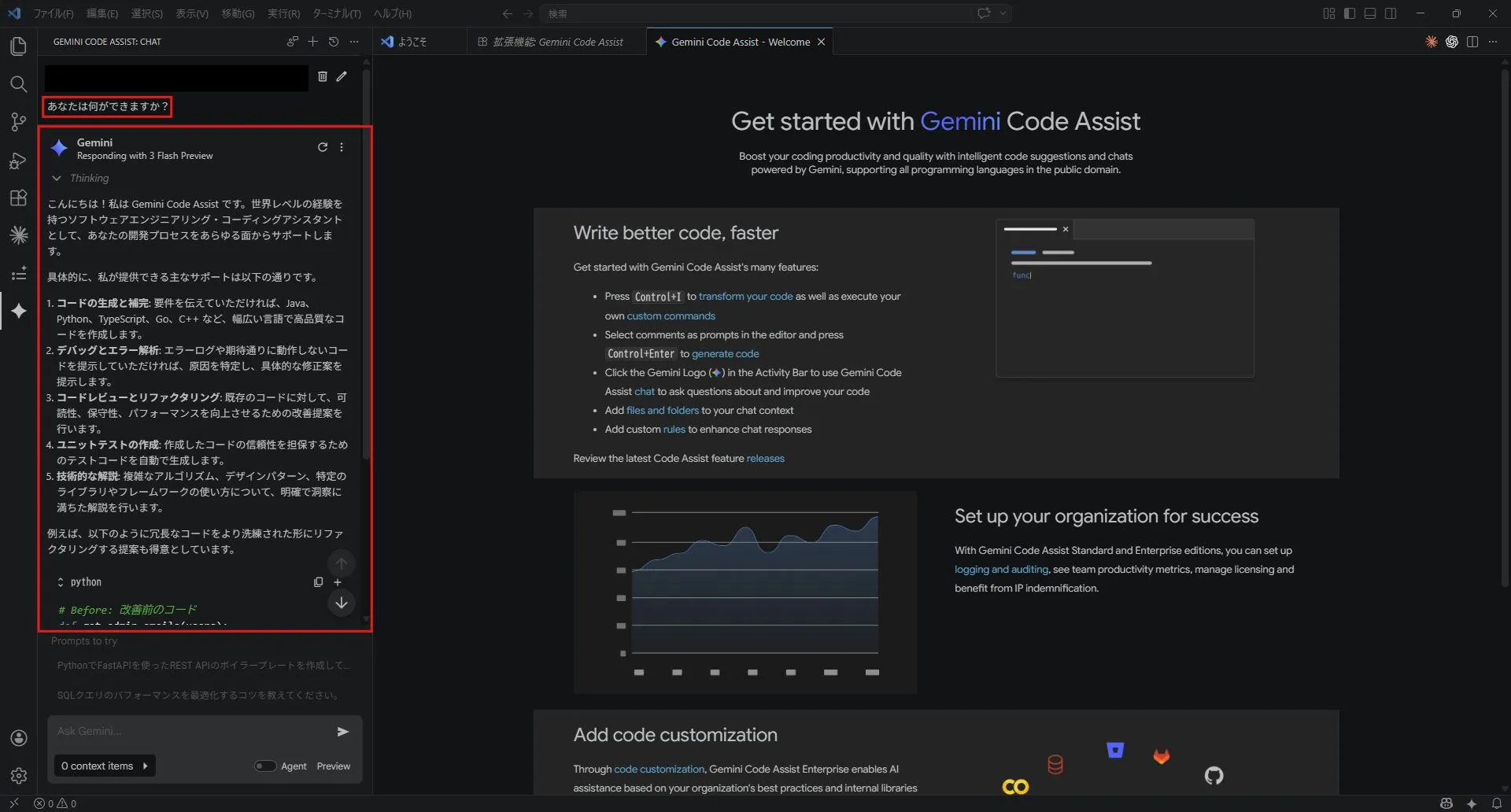Image resolution: width=1511 pixels, height=812 pixels.
Task: Go back with the left arrow
Action: pyautogui.click(x=508, y=13)
